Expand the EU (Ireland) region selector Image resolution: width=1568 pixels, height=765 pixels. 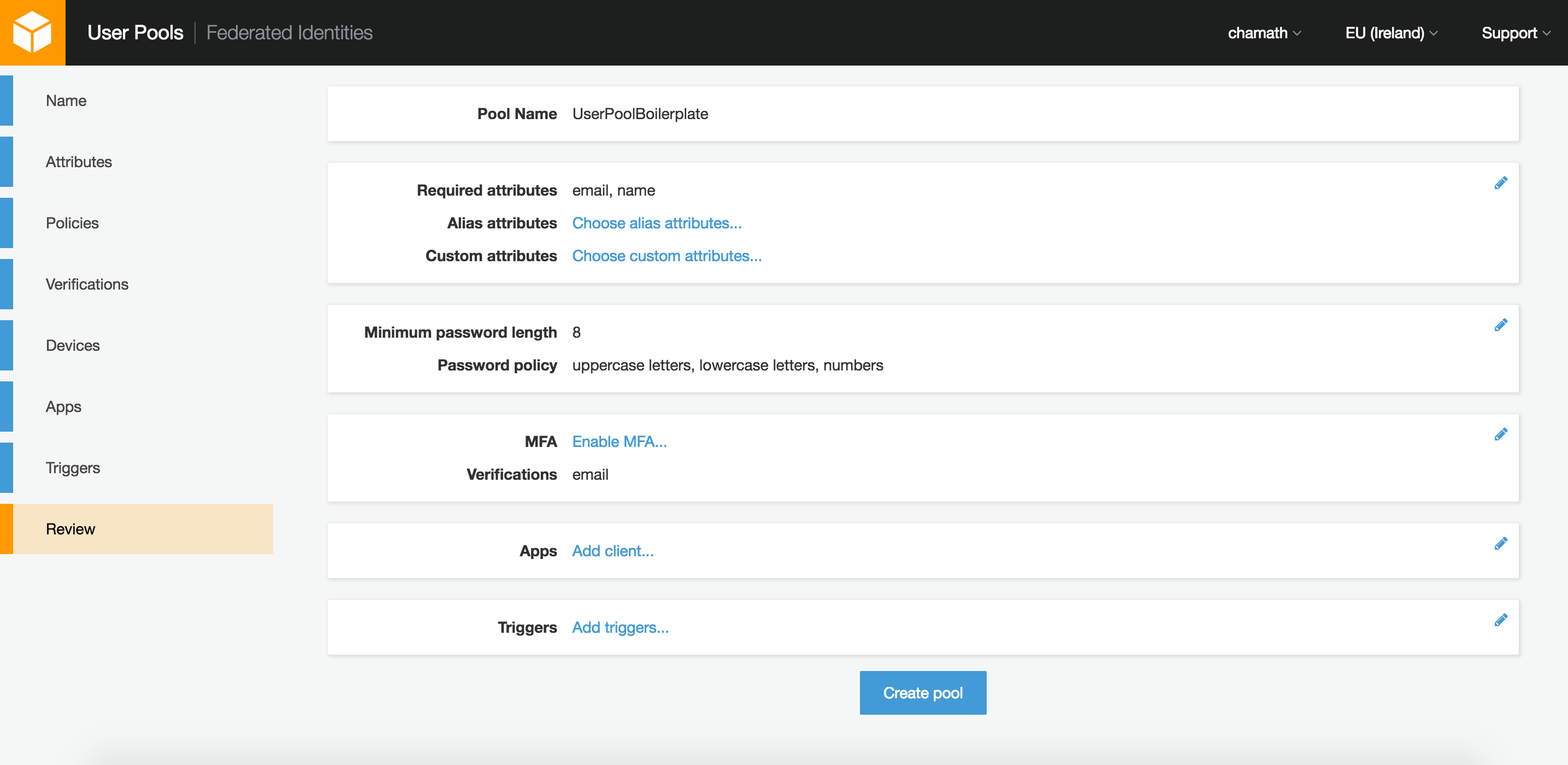(x=1391, y=33)
